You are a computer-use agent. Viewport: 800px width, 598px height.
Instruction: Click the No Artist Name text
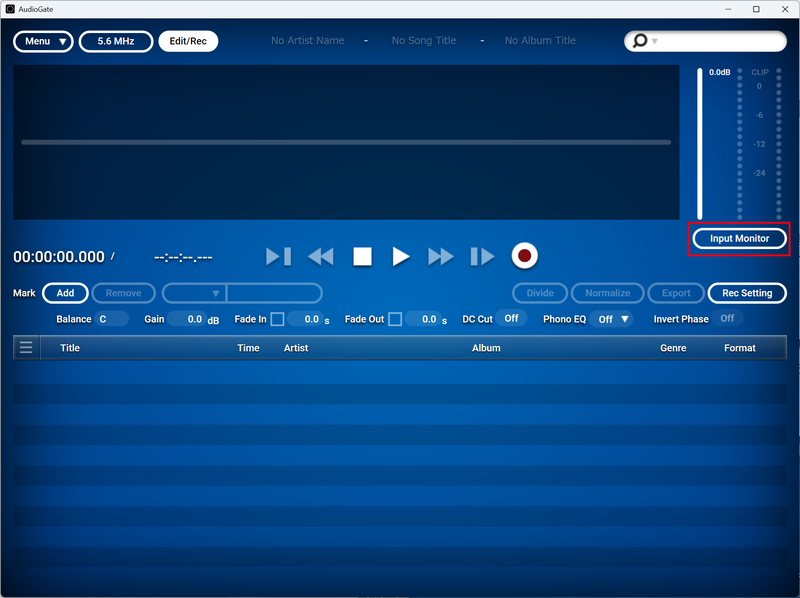point(308,40)
